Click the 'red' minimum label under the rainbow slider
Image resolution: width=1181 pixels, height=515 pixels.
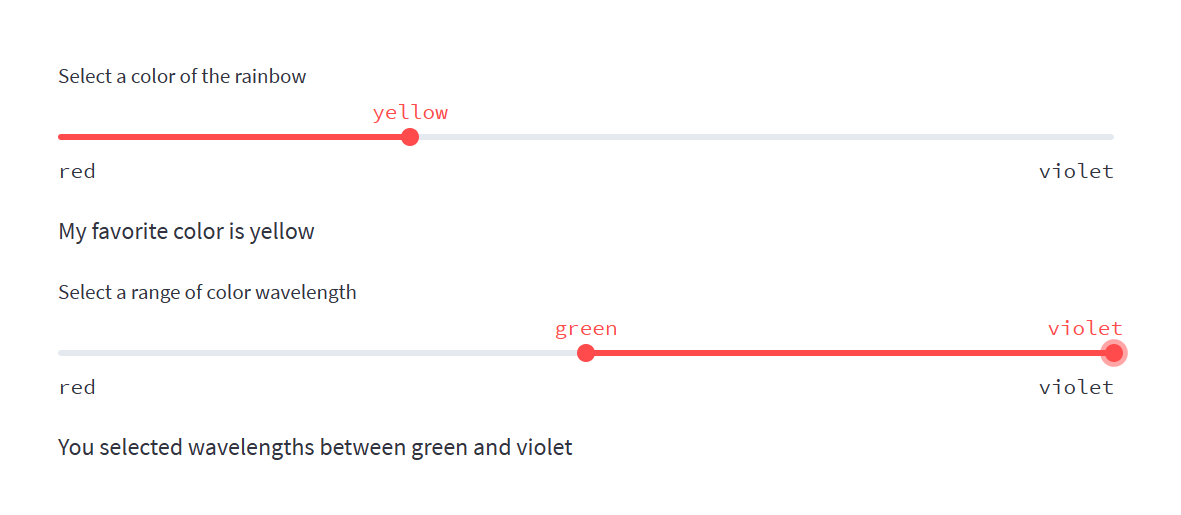77,171
